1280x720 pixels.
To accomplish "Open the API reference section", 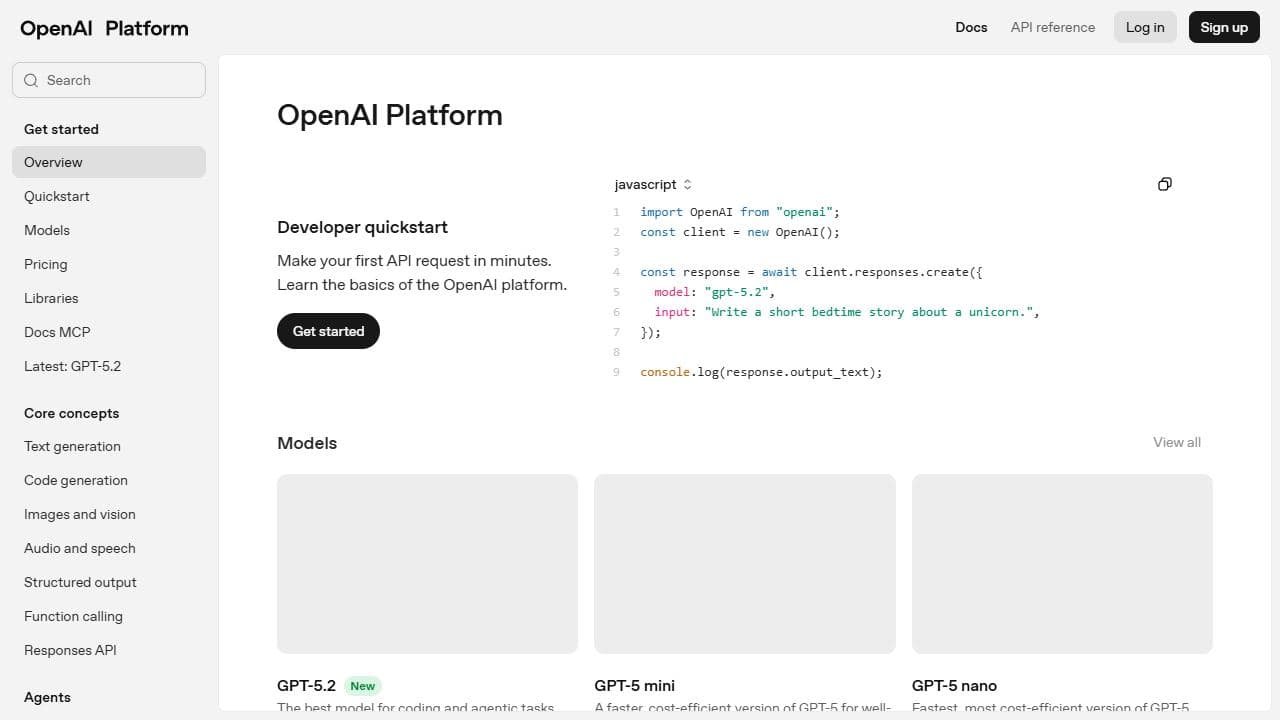I will coord(1052,27).
